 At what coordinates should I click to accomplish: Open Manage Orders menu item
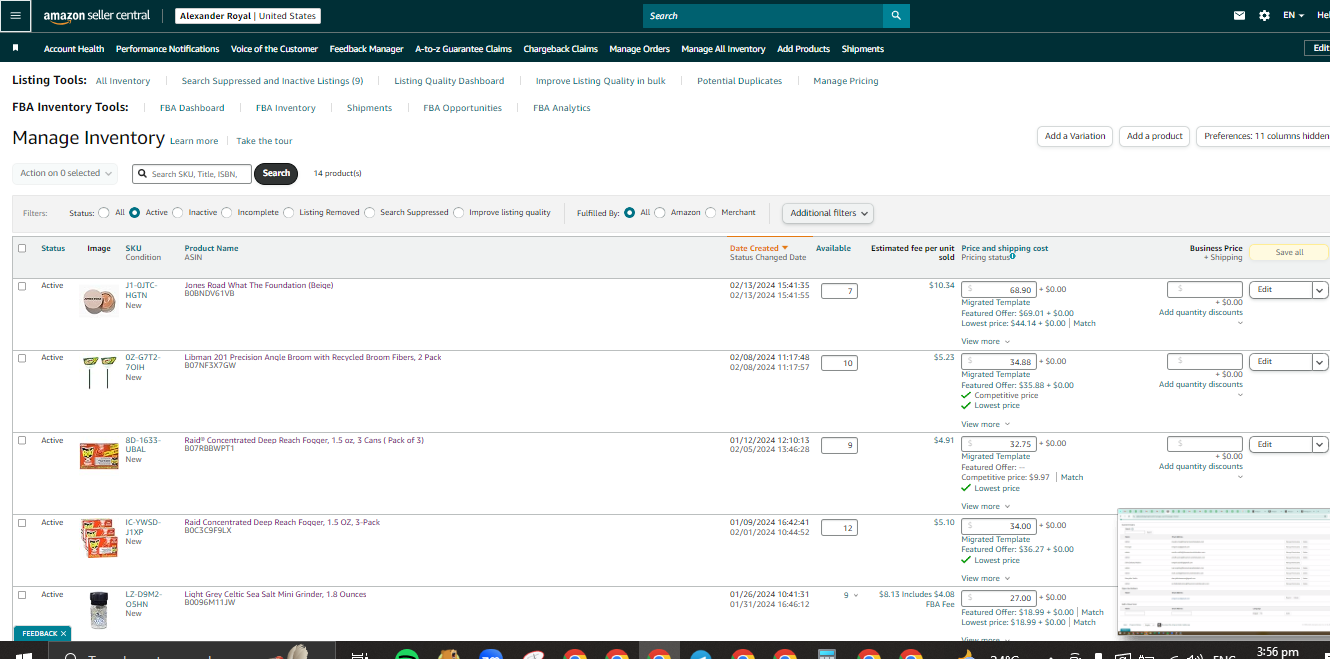(x=639, y=48)
